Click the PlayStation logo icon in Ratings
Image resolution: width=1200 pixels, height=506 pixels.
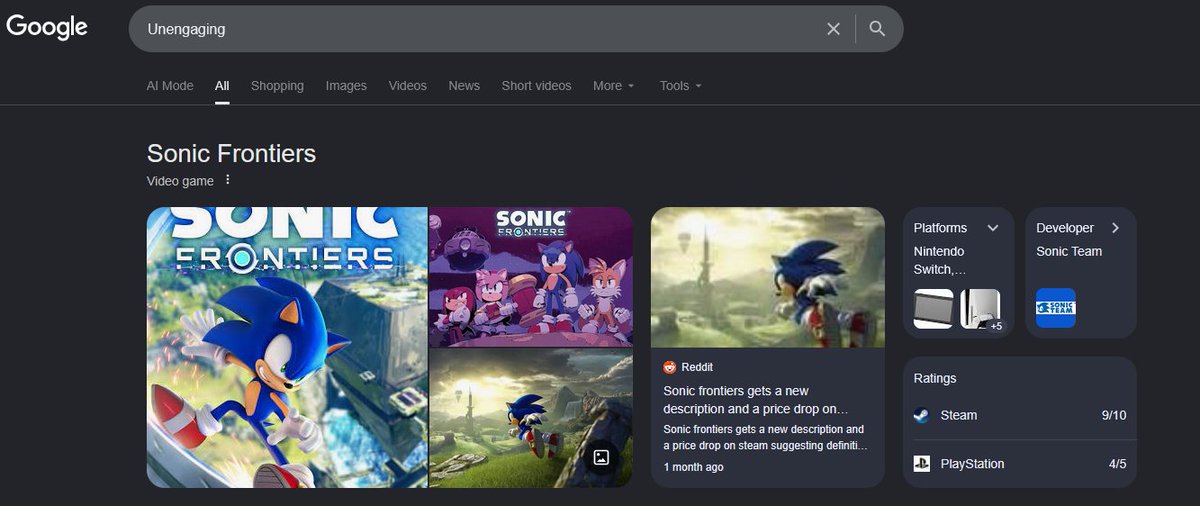pos(922,464)
